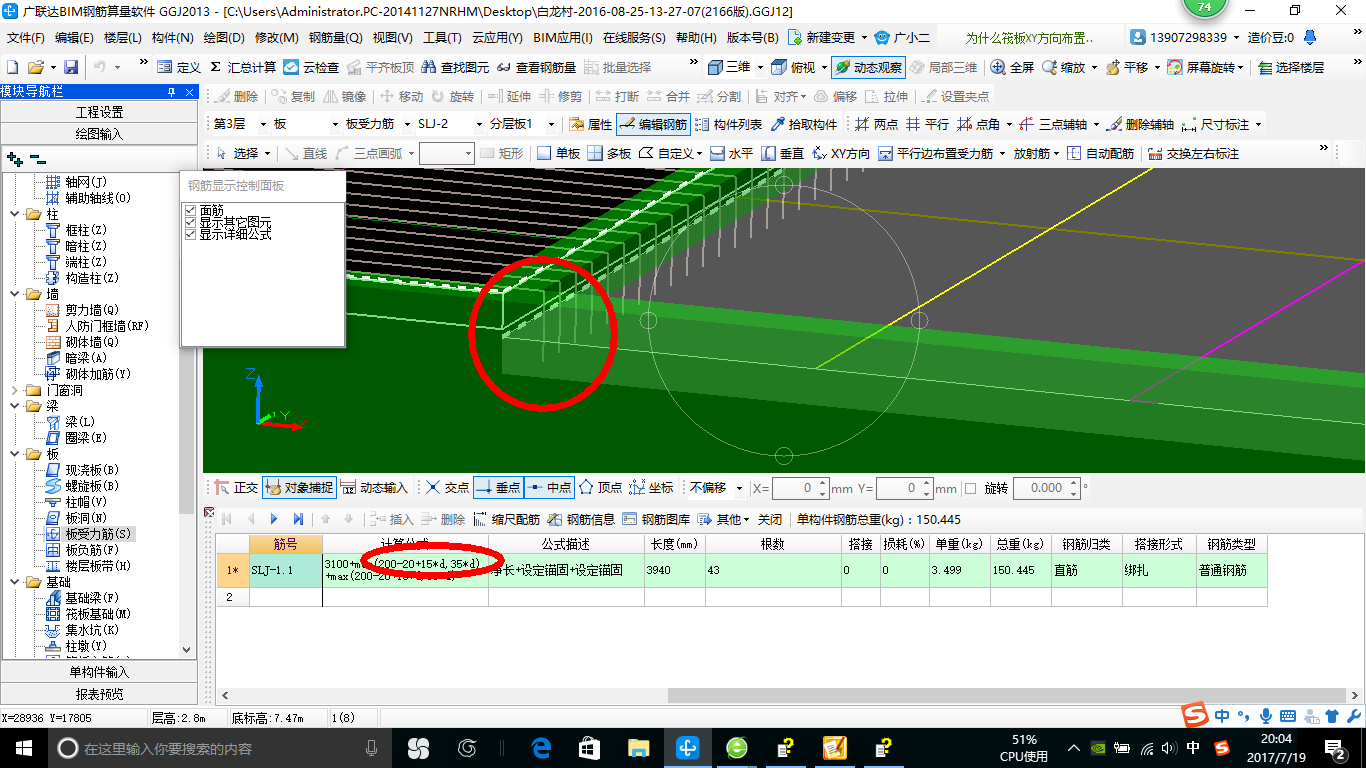
Task: Click 垂直 vertical rebar tool
Action: (x=782, y=153)
